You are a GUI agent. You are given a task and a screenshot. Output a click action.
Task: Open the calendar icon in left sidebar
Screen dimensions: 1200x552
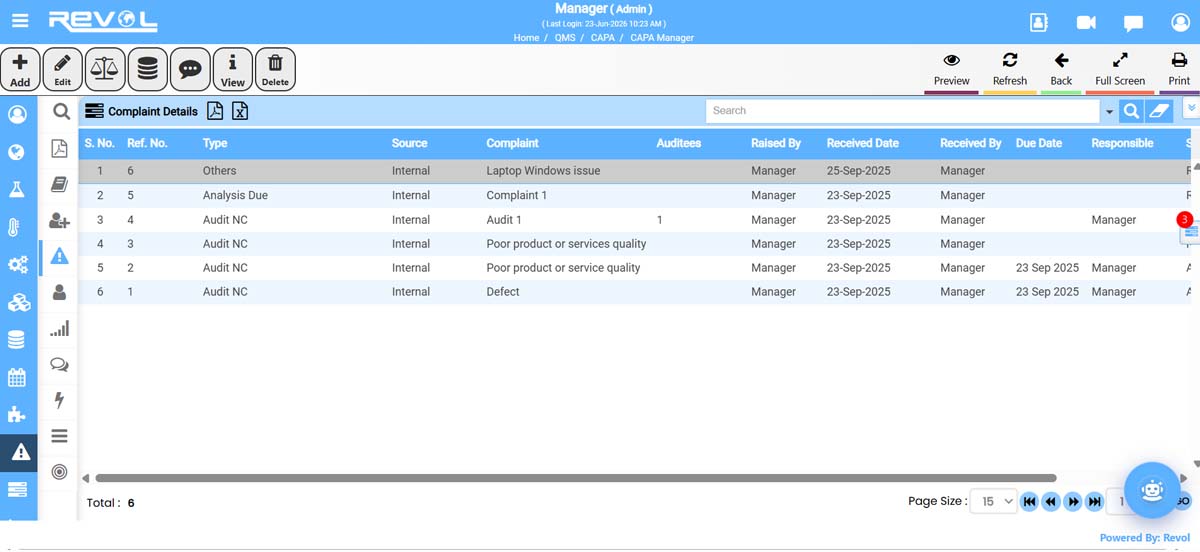(17, 378)
